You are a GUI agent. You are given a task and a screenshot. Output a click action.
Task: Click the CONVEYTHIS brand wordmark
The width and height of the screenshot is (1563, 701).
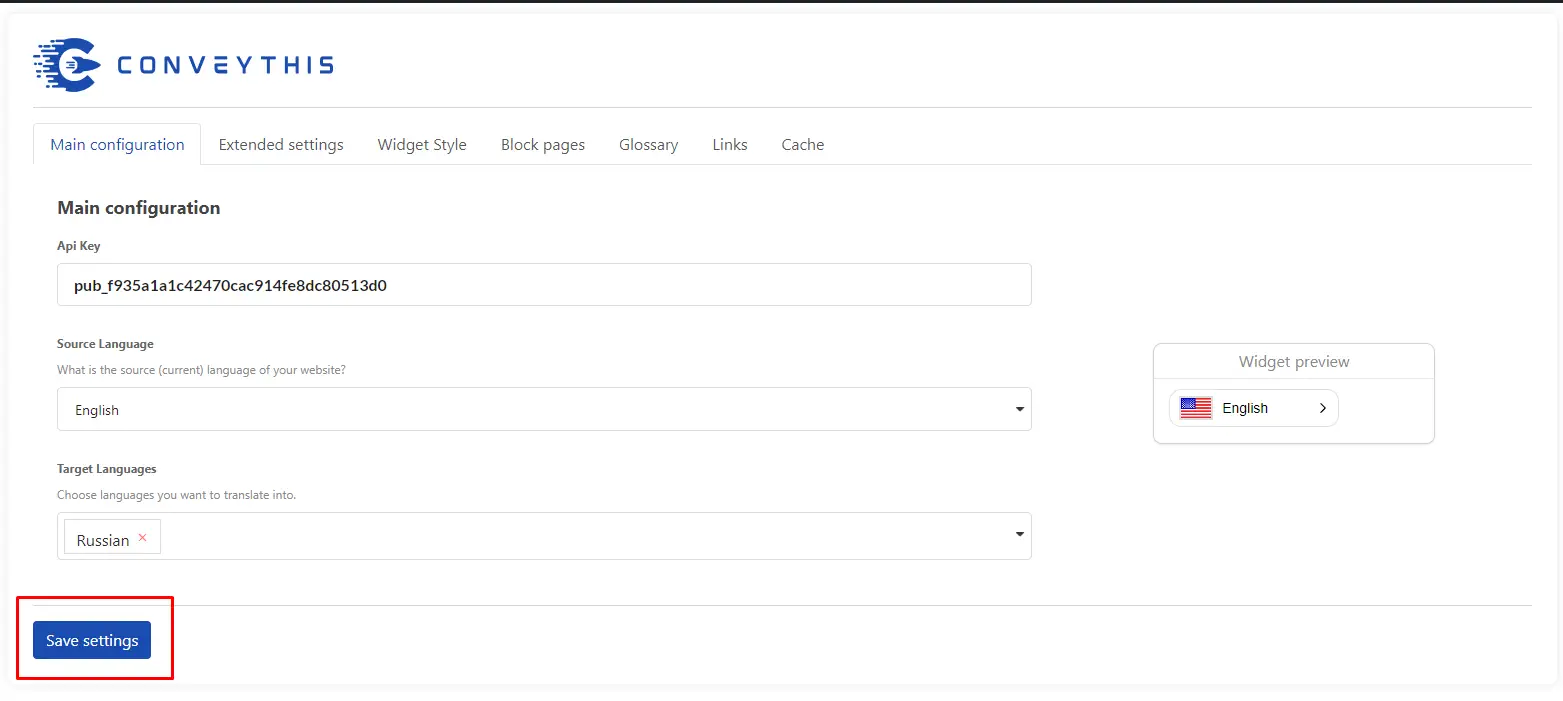pyautogui.click(x=225, y=66)
